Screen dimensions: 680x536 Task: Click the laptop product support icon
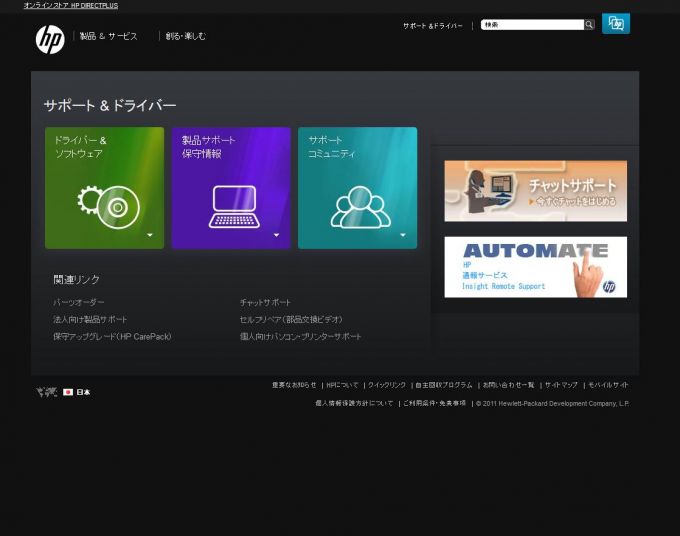(x=234, y=206)
